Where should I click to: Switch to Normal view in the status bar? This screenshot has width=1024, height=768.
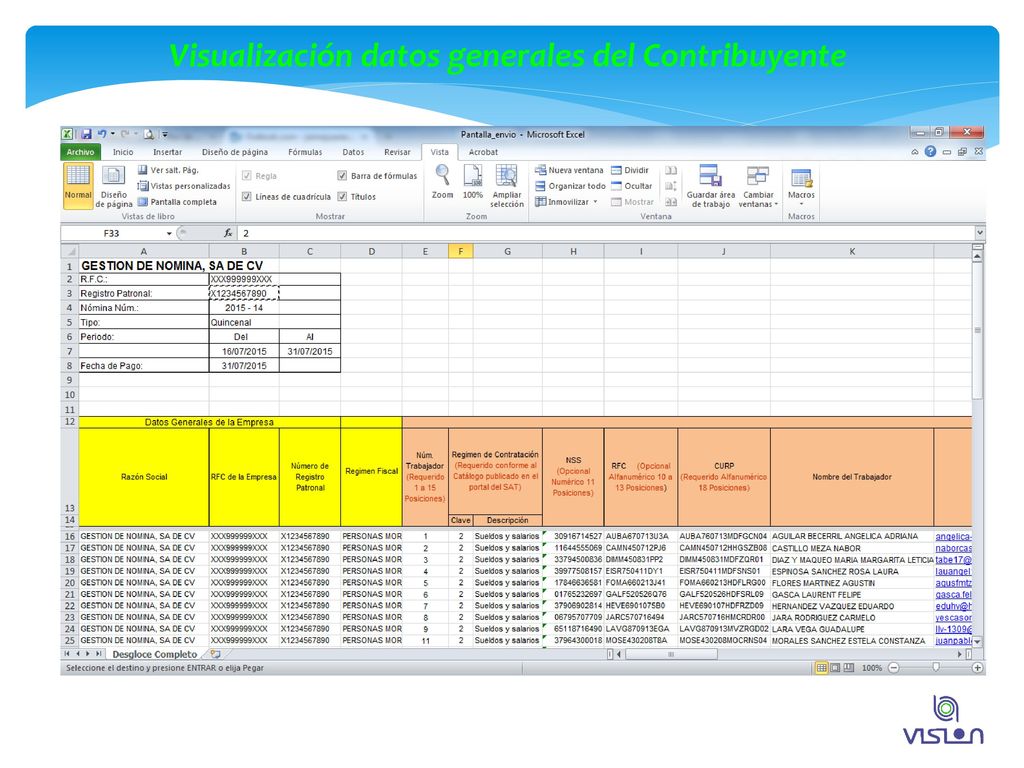pyautogui.click(x=822, y=667)
